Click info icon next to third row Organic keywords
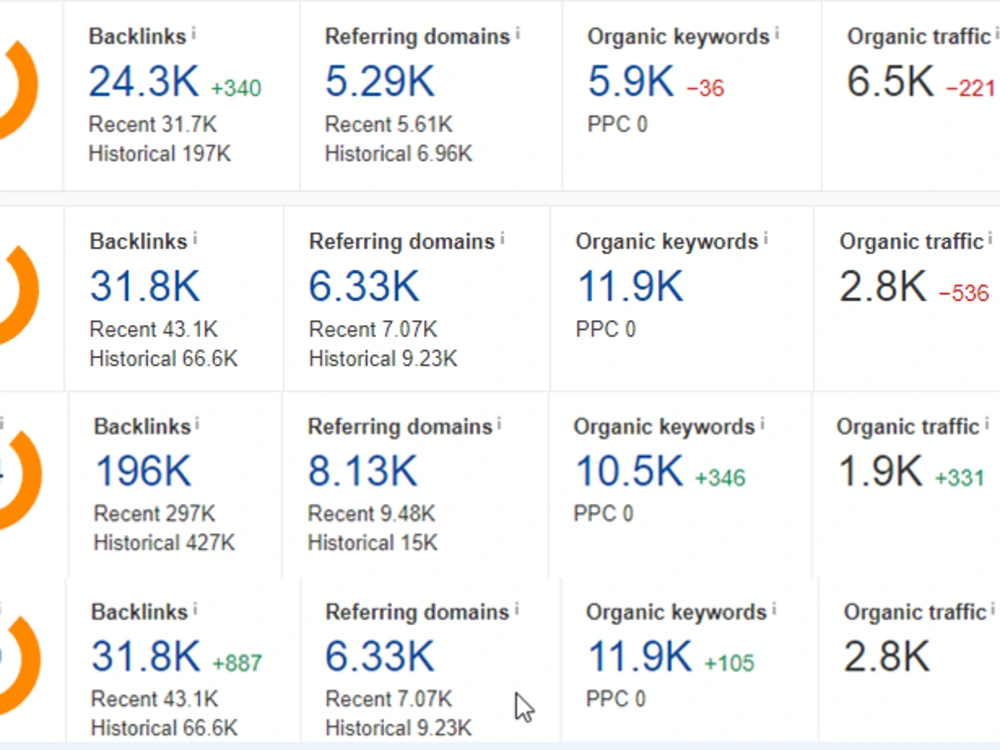Image resolution: width=1000 pixels, height=750 pixels. pos(762,423)
